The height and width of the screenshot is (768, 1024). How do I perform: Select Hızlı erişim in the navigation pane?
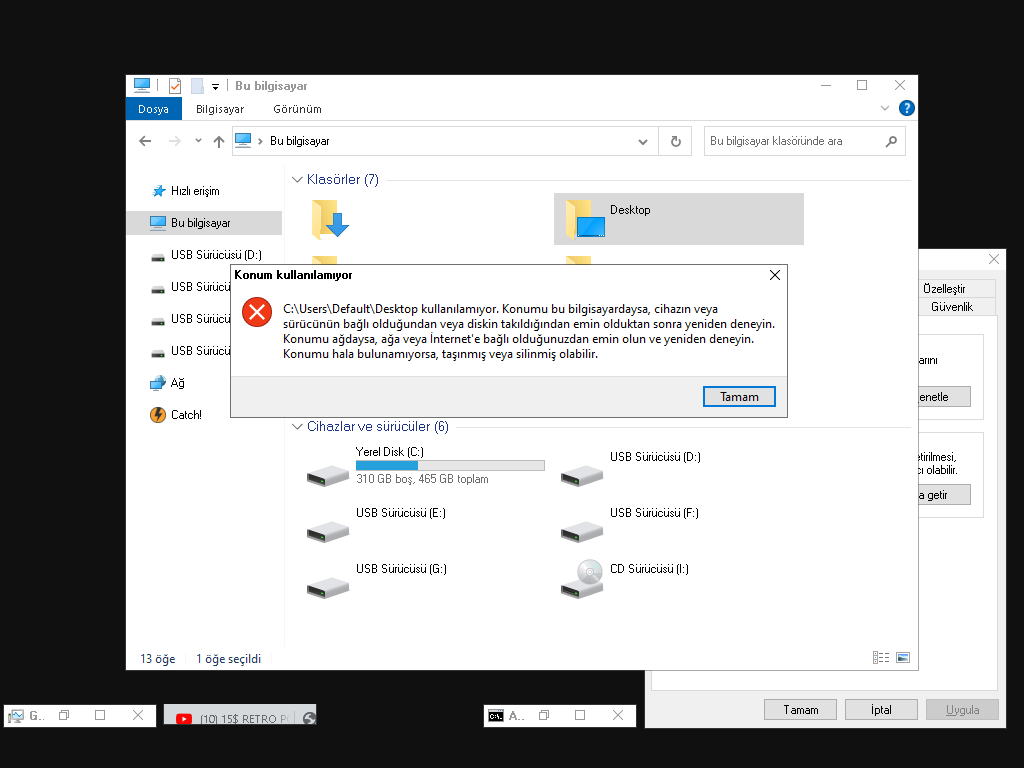195,191
